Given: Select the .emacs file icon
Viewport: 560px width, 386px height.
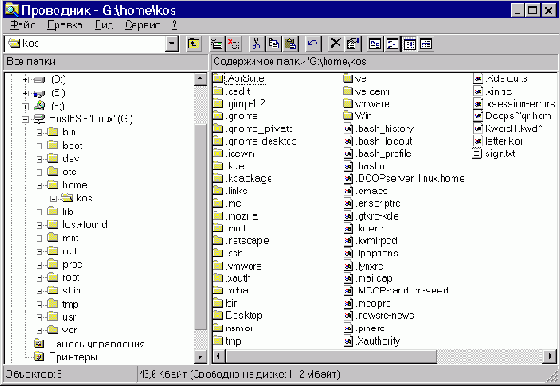Looking at the screenshot, I should 348,191.
